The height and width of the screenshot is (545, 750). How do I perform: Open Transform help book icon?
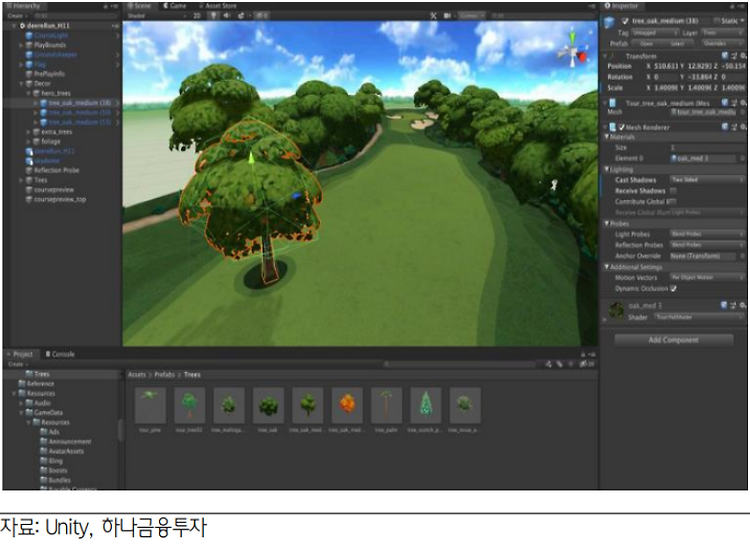725,56
